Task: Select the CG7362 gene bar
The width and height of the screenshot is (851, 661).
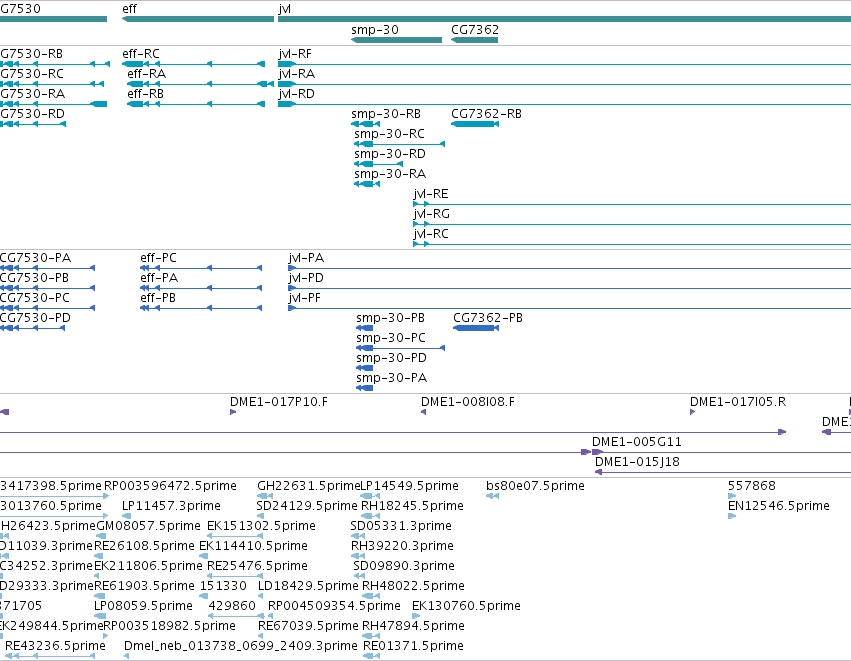Action: (474, 40)
